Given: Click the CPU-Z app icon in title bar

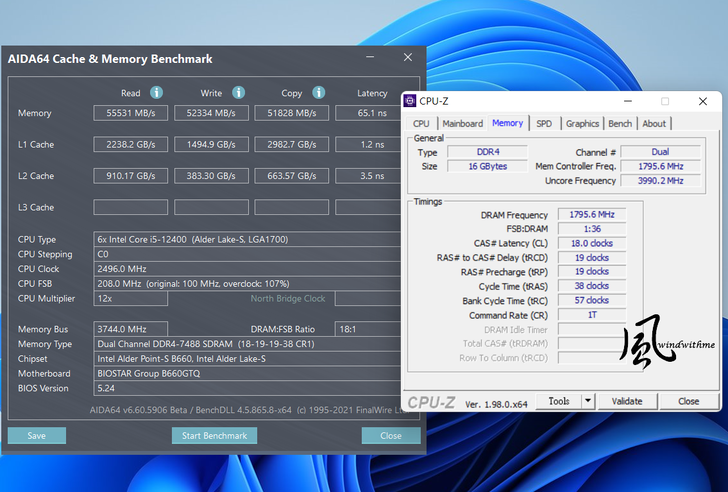Looking at the screenshot, I should tap(411, 101).
